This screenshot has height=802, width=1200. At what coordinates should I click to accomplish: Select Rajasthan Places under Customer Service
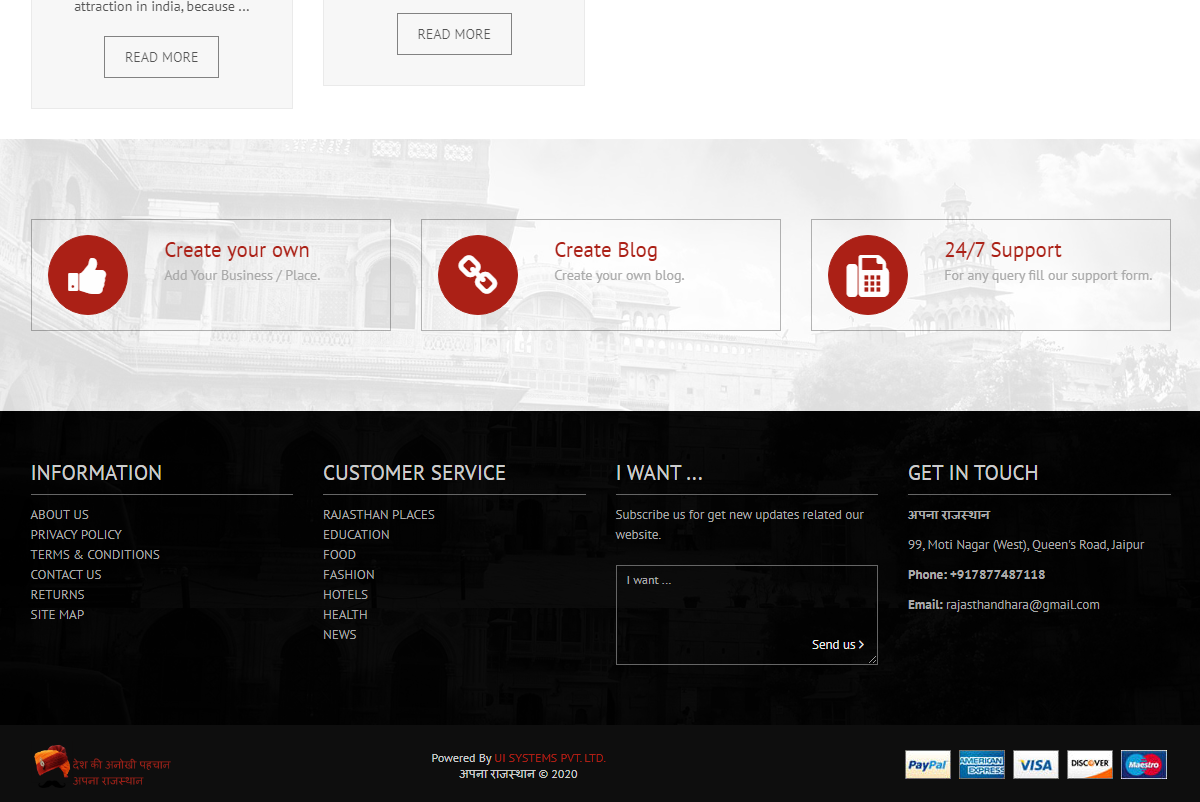click(379, 515)
